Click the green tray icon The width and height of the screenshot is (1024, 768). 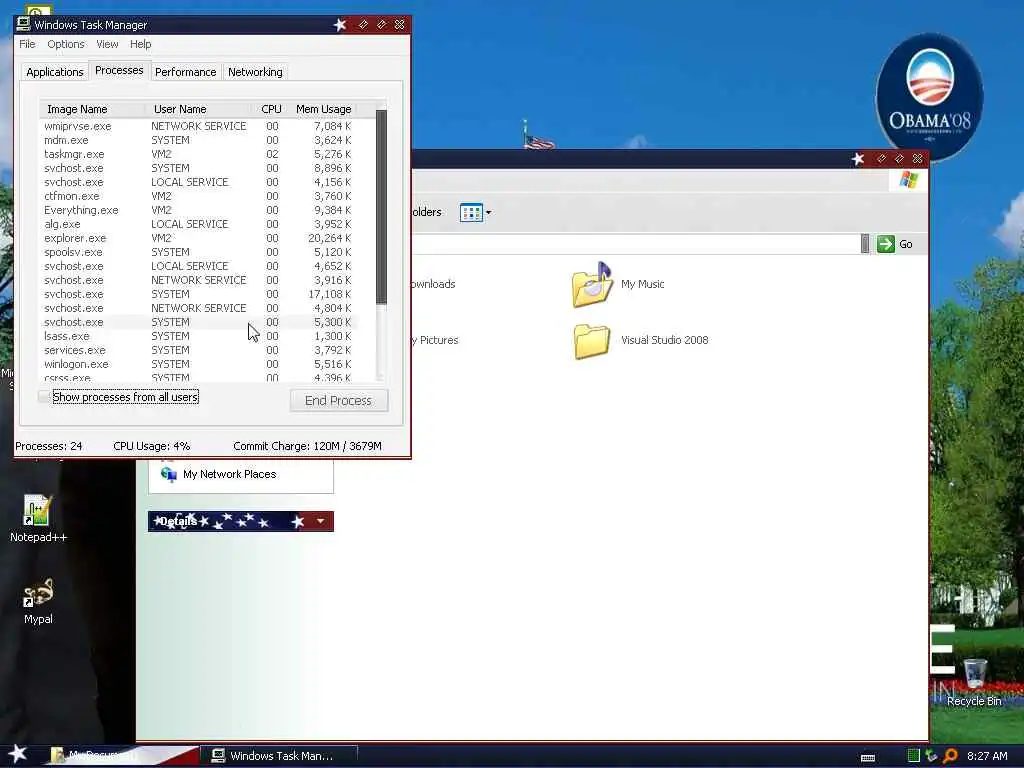pyautogui.click(x=913, y=756)
